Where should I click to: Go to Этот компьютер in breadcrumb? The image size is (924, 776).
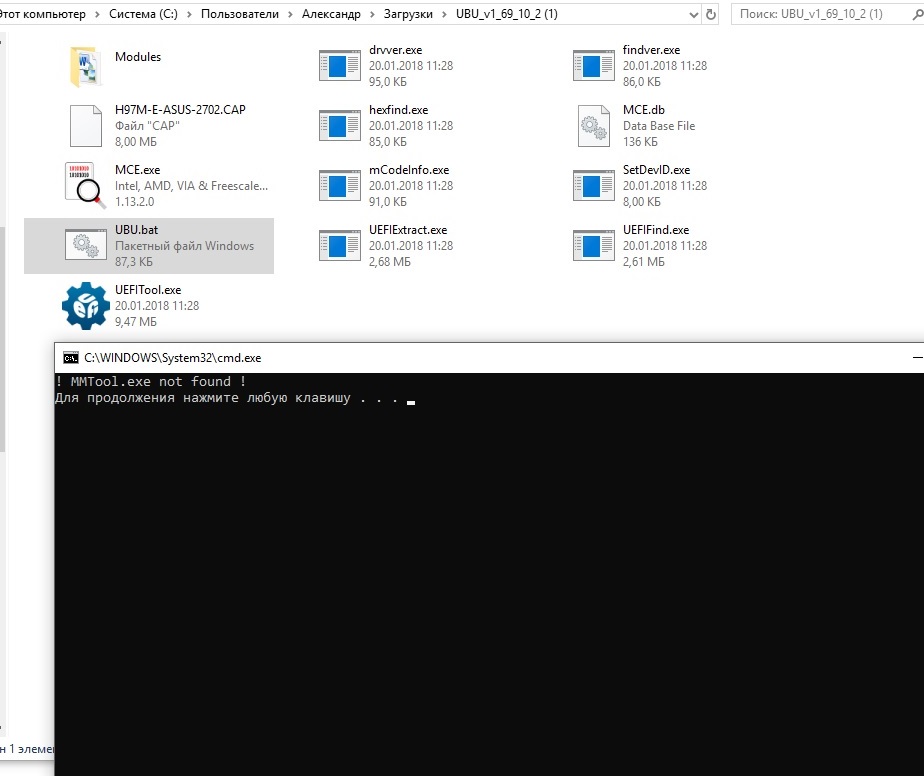click(x=42, y=14)
